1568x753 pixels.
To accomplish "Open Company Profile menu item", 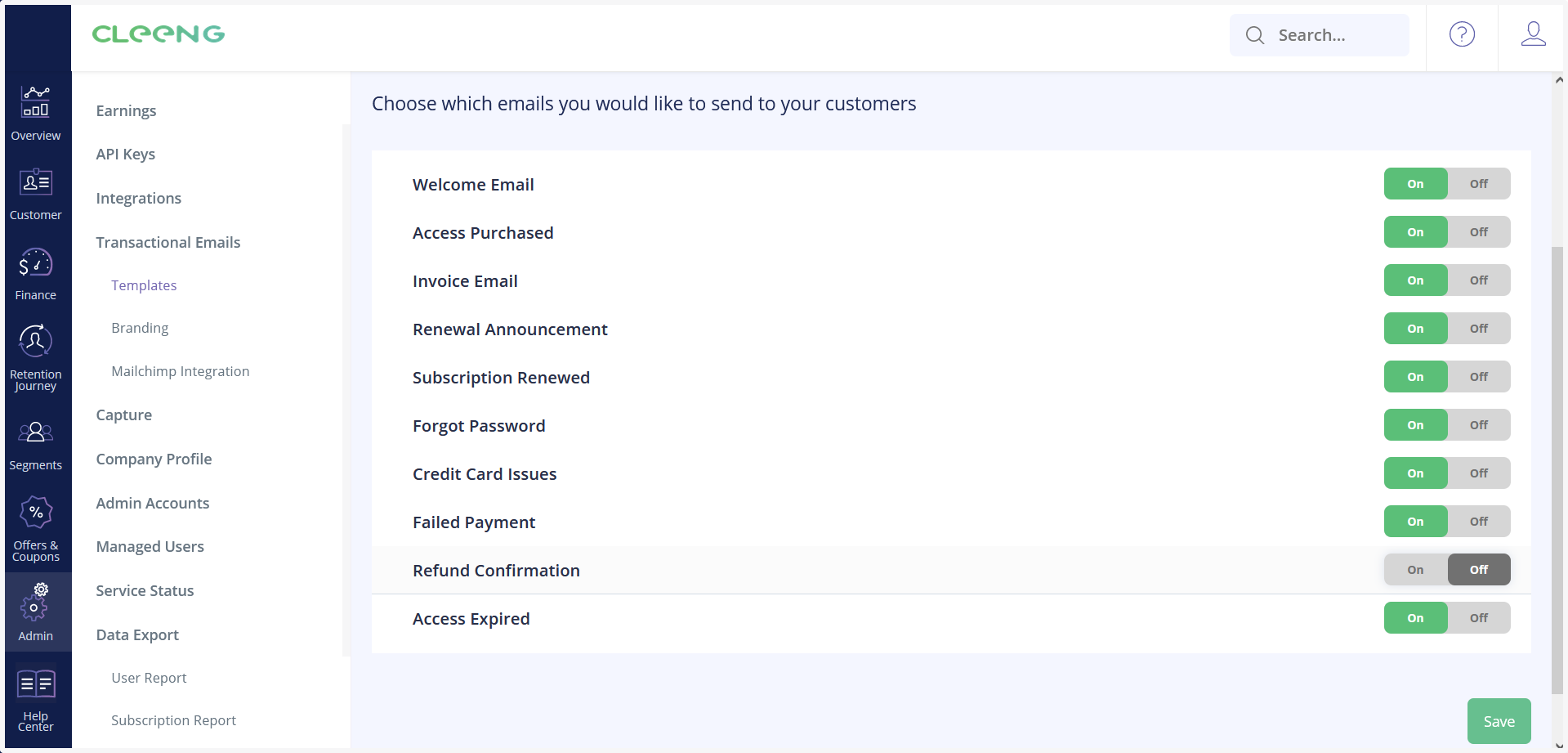I will click(154, 459).
